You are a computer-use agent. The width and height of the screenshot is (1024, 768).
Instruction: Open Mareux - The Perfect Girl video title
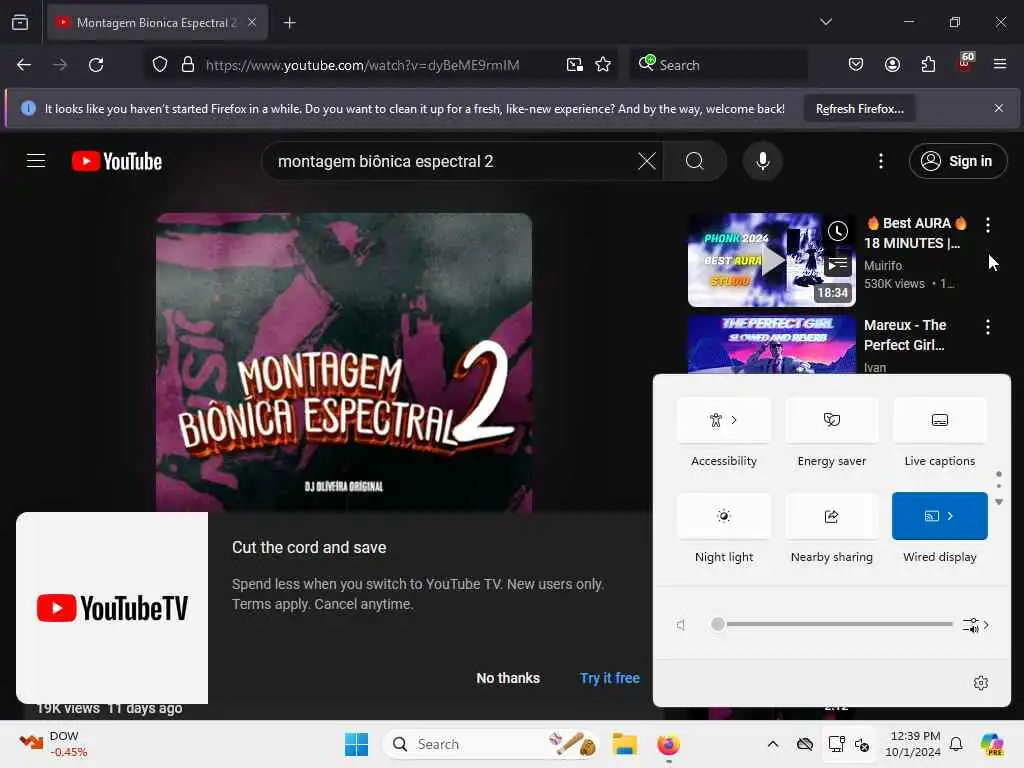click(905, 335)
